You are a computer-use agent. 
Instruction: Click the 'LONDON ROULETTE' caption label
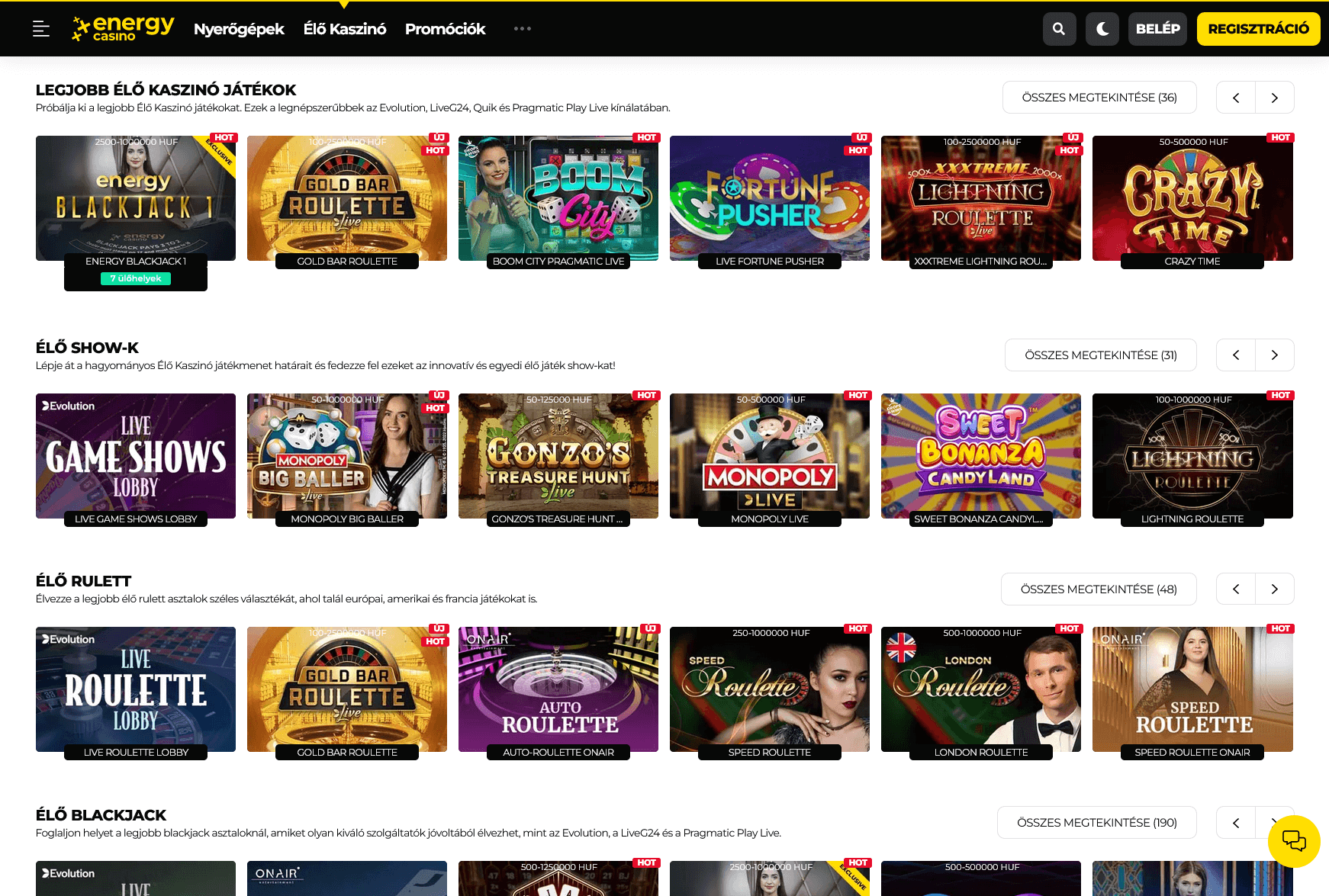coord(981,753)
